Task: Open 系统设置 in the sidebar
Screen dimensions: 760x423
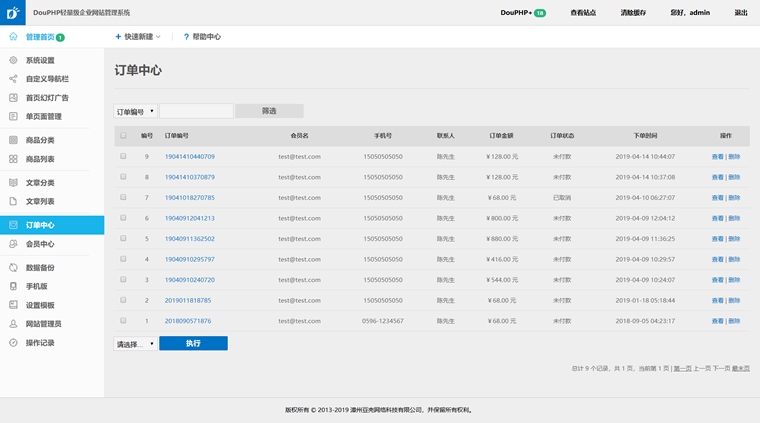Action: 40,60
